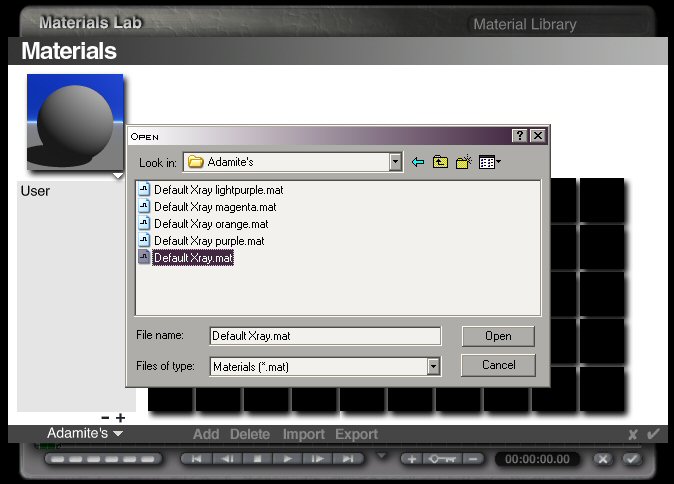Open small triangle menu beside playback controls

click(x=382, y=455)
